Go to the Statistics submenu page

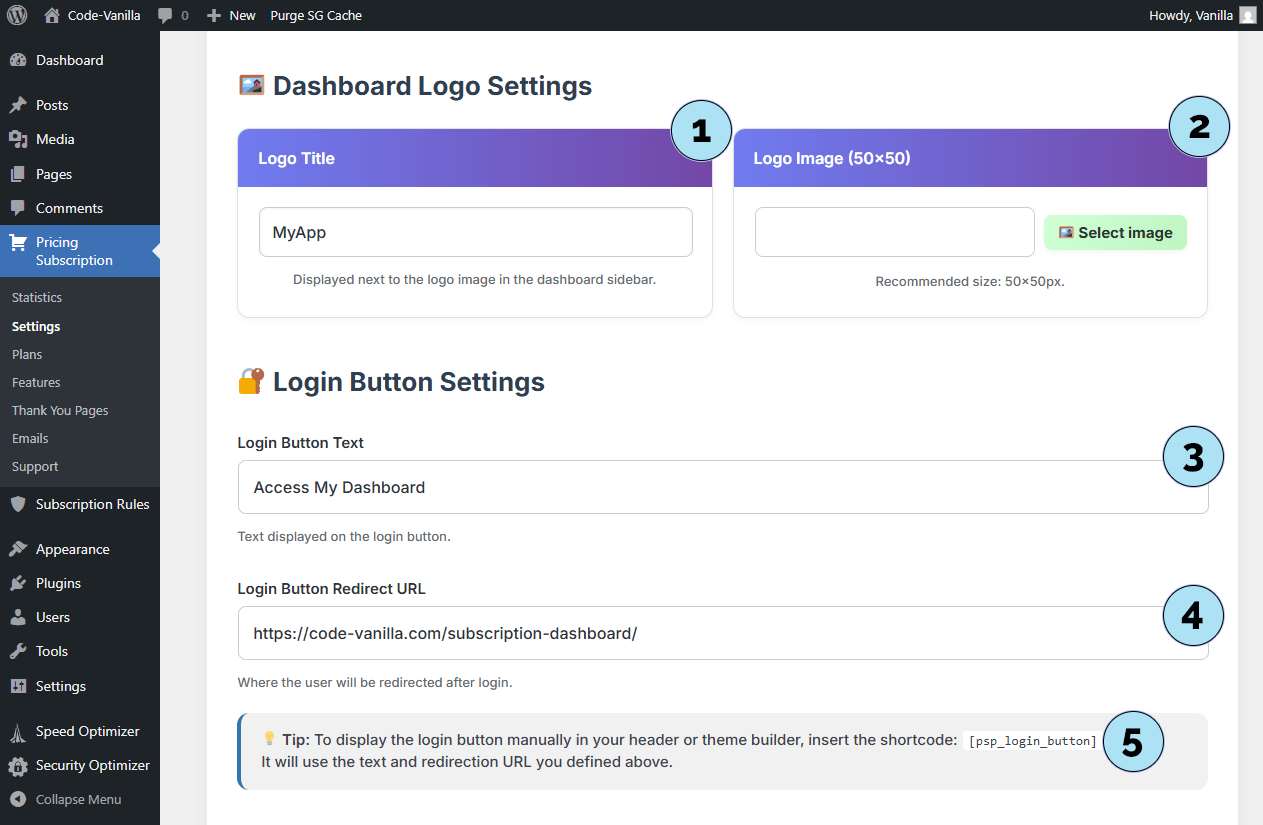pyautogui.click(x=37, y=297)
